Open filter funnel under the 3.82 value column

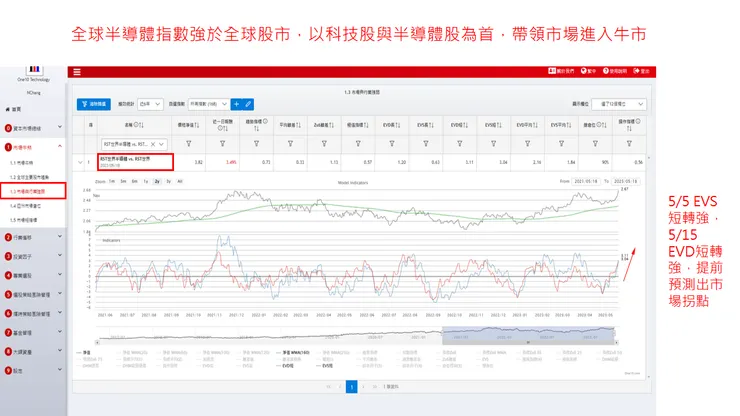point(188,144)
